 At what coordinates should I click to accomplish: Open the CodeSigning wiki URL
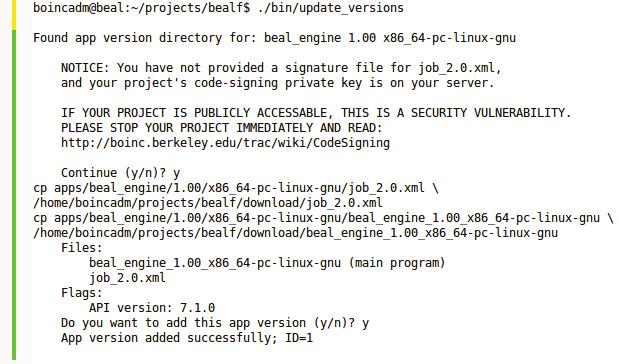click(225, 143)
